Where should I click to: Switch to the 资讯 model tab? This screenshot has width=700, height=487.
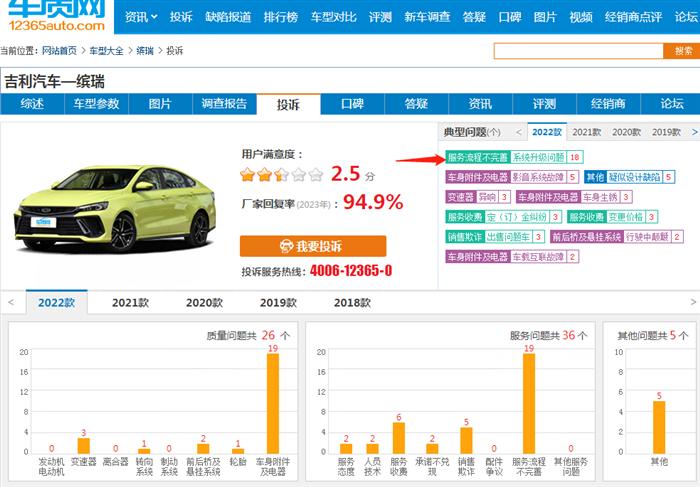pos(480,104)
